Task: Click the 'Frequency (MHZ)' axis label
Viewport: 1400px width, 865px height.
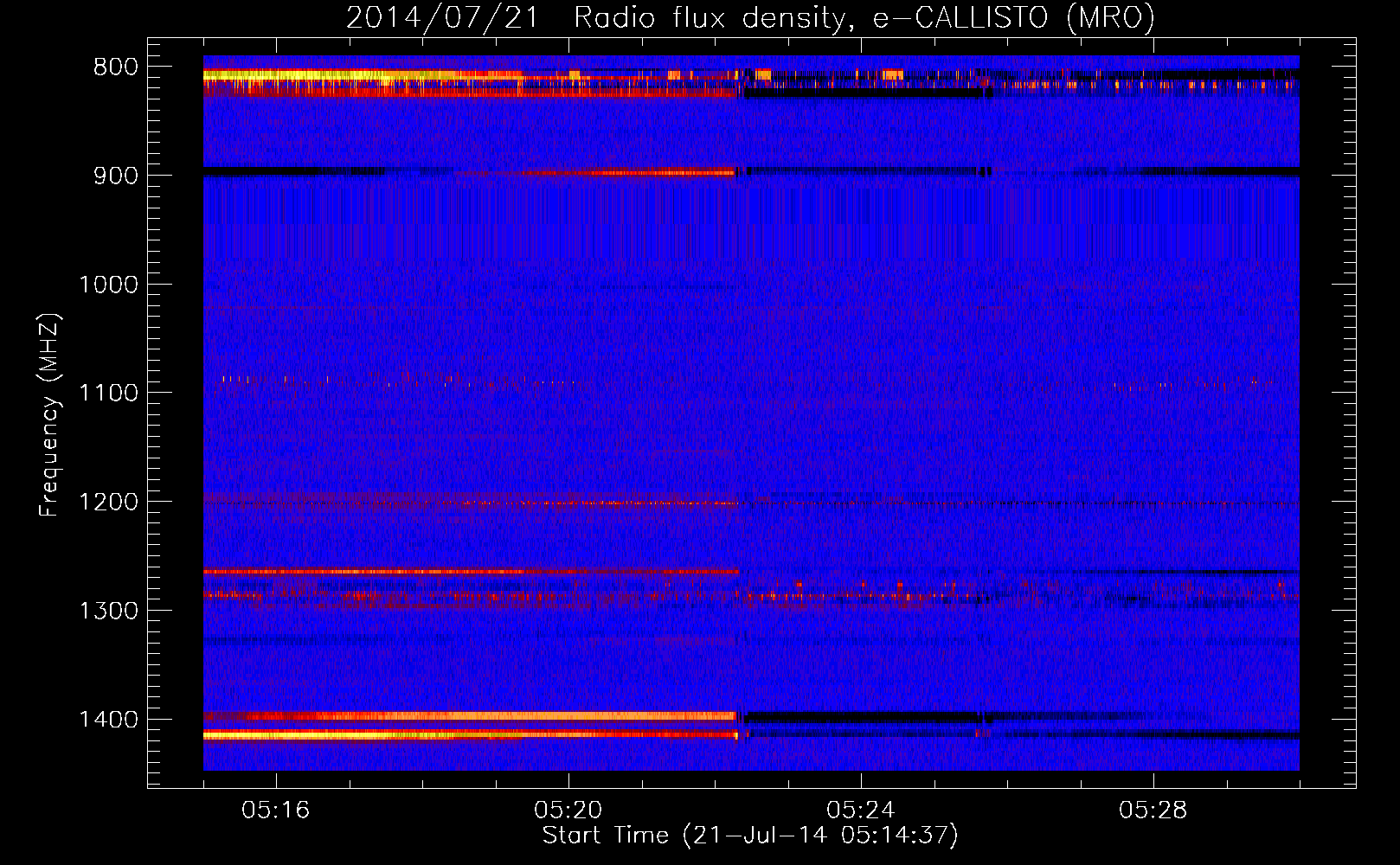Action: tap(49, 415)
